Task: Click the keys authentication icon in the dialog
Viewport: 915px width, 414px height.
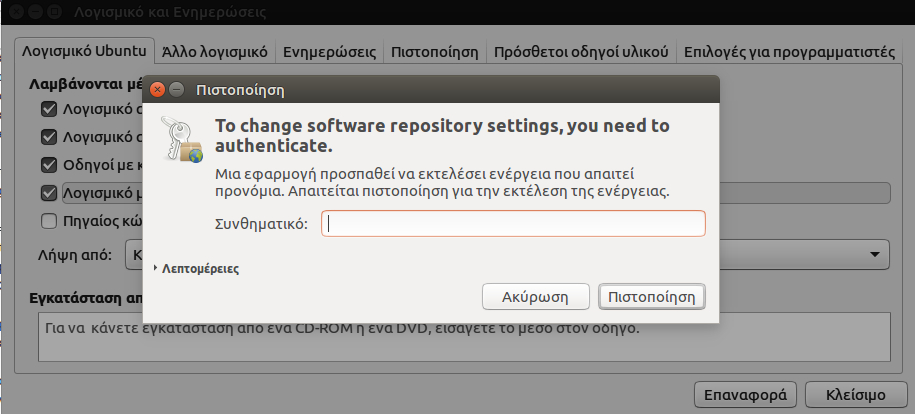Action: (182, 140)
